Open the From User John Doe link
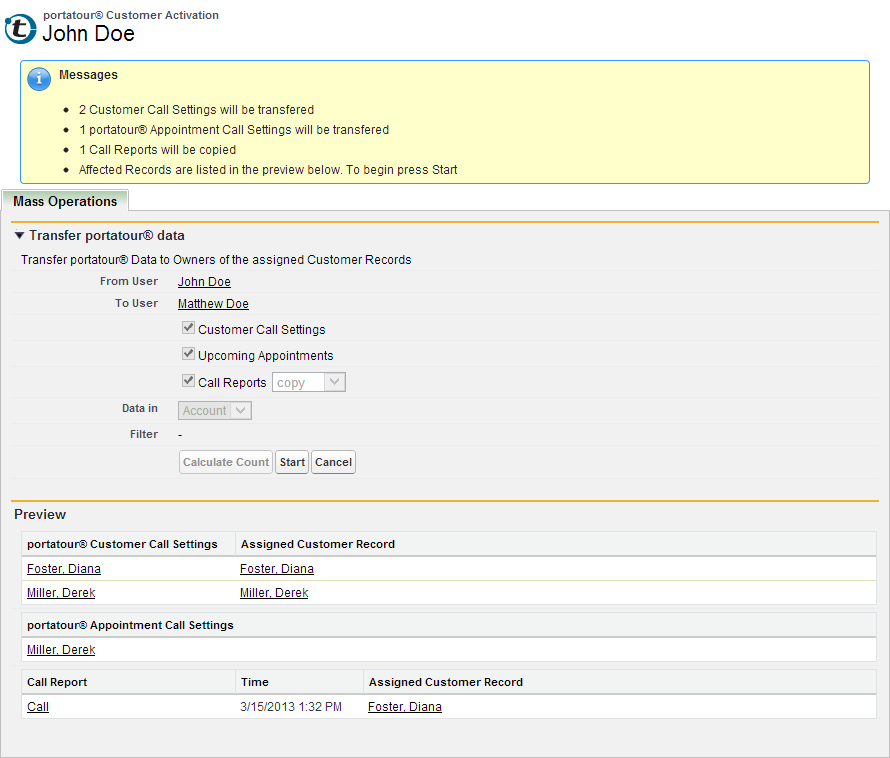This screenshot has height=758, width=890. pos(204,282)
